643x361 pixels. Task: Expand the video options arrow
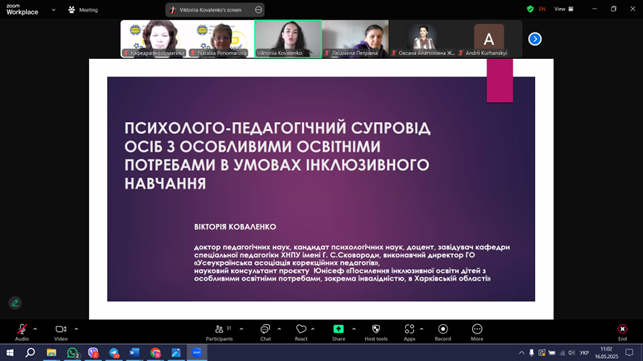click(x=76, y=329)
